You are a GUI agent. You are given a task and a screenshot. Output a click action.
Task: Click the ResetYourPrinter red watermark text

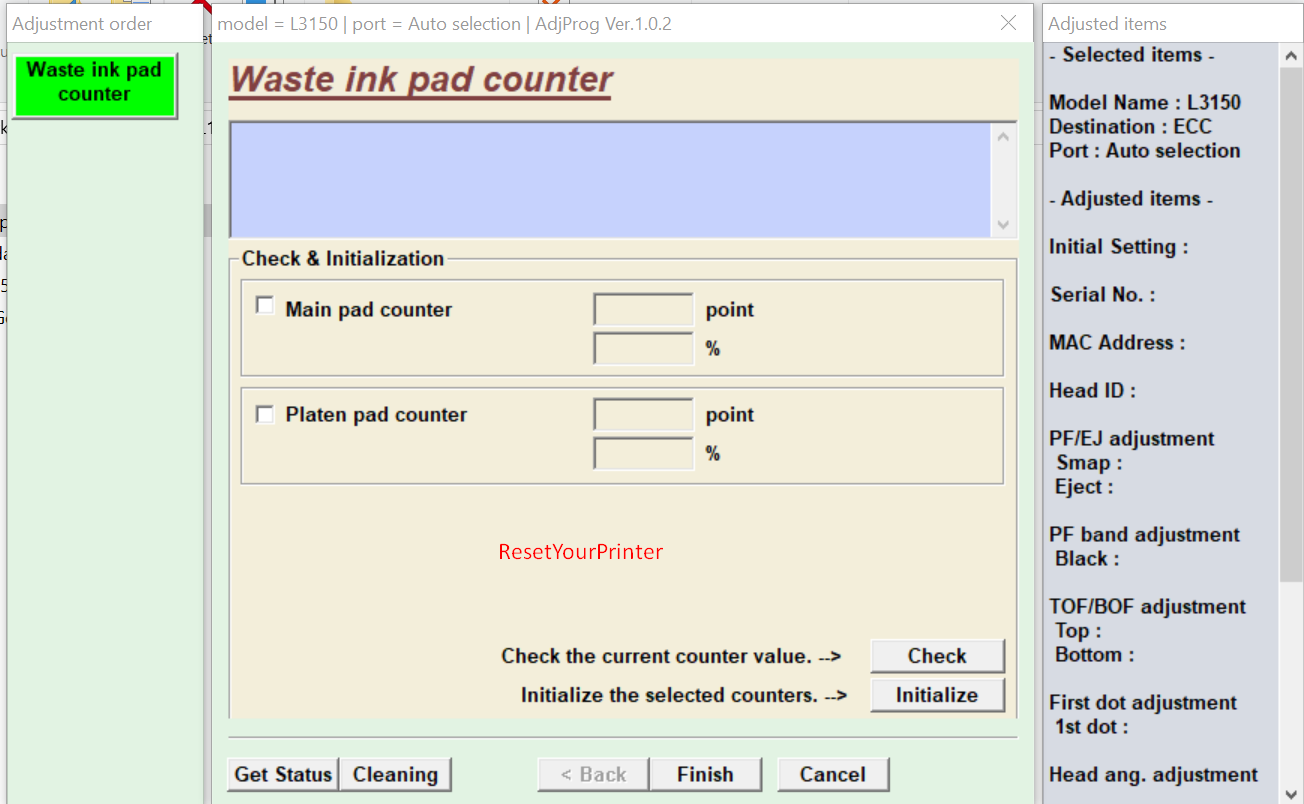tap(580, 551)
